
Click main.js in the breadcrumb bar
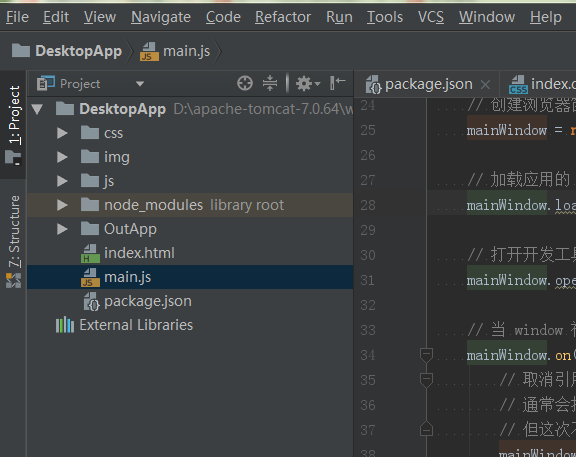[x=187, y=51]
